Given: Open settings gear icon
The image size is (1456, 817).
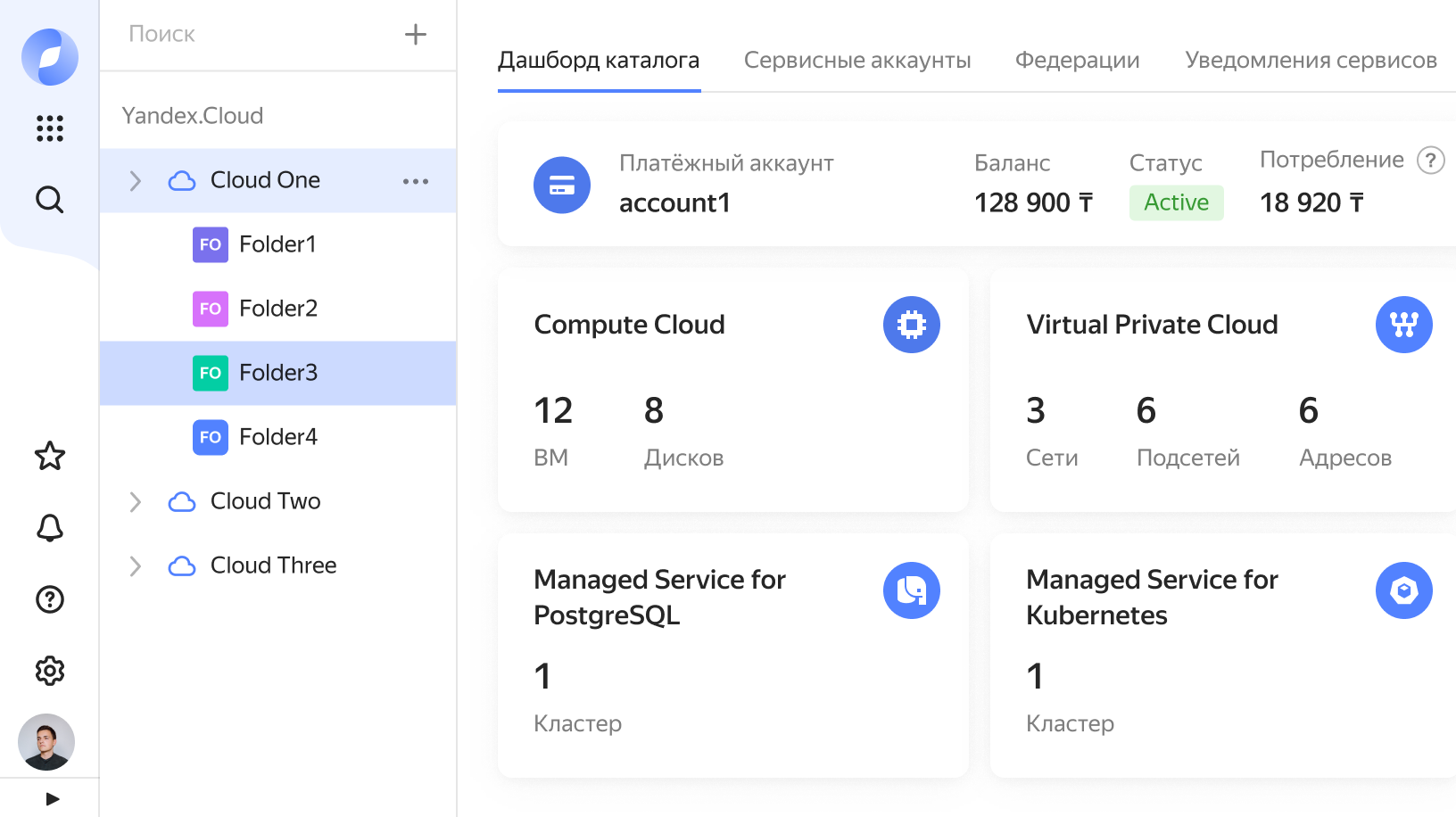Looking at the screenshot, I should [x=50, y=671].
